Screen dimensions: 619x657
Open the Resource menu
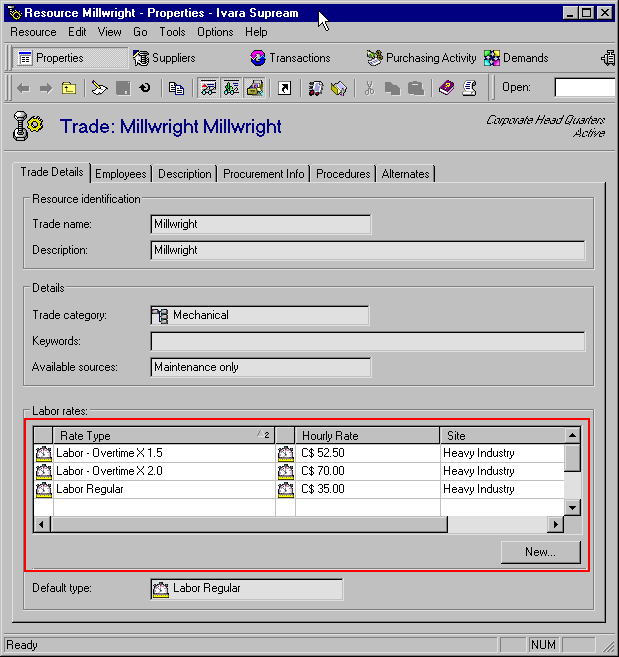point(33,32)
